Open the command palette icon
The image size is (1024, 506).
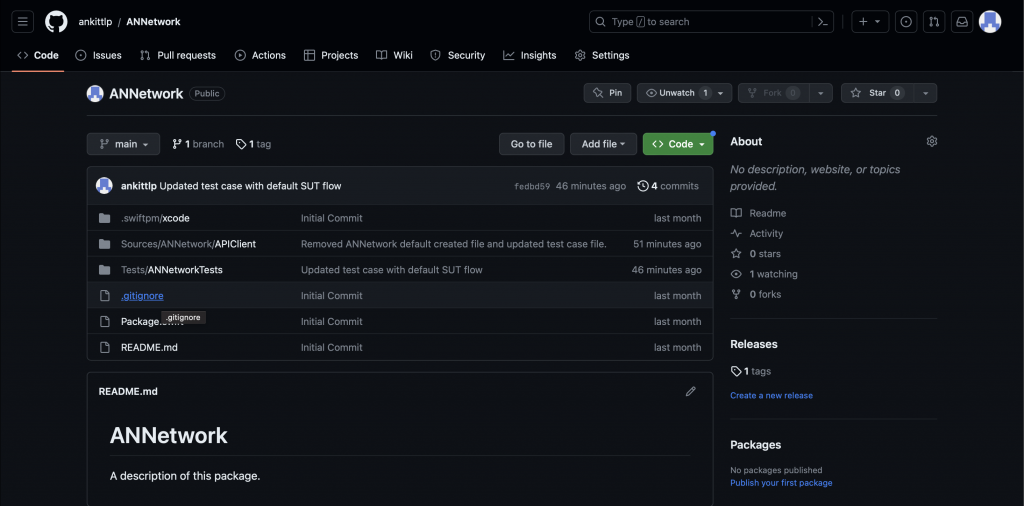(x=823, y=22)
